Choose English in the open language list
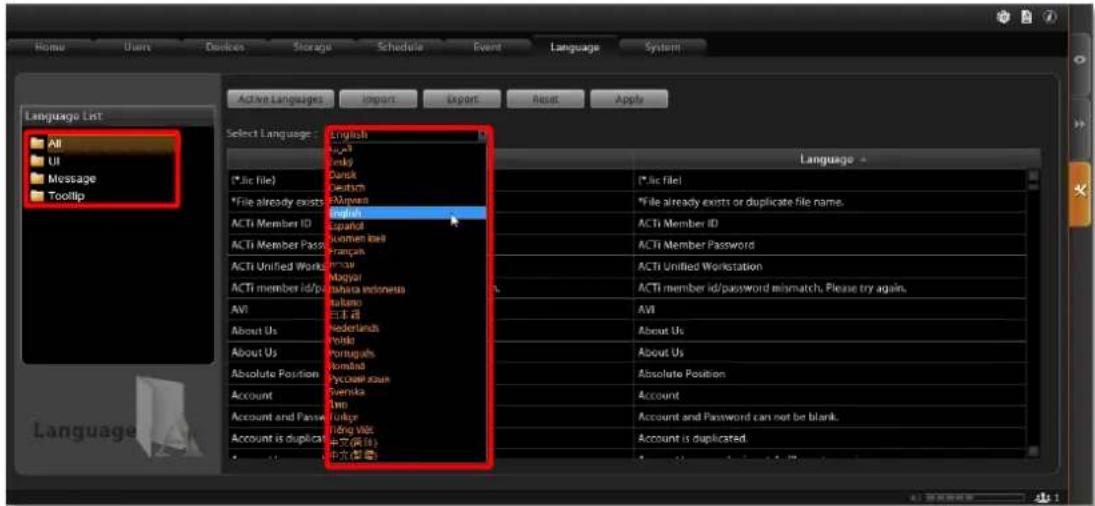This screenshot has width=1095, height=506. click(x=408, y=213)
